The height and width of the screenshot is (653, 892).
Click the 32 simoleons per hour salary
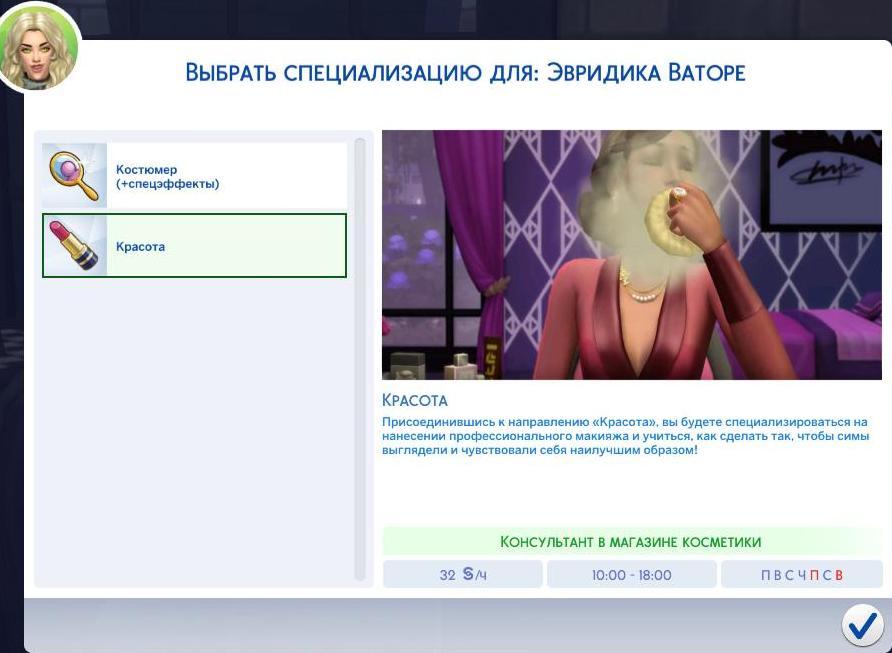click(462, 575)
